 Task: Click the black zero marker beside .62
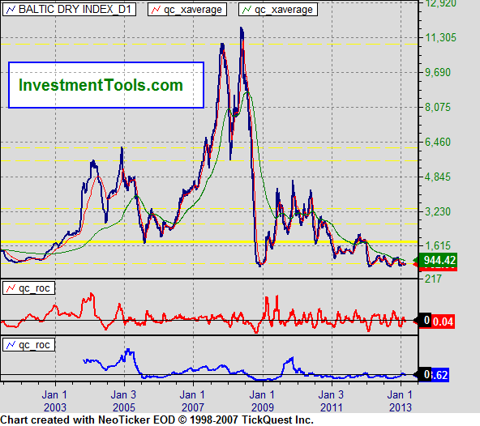click(422, 375)
